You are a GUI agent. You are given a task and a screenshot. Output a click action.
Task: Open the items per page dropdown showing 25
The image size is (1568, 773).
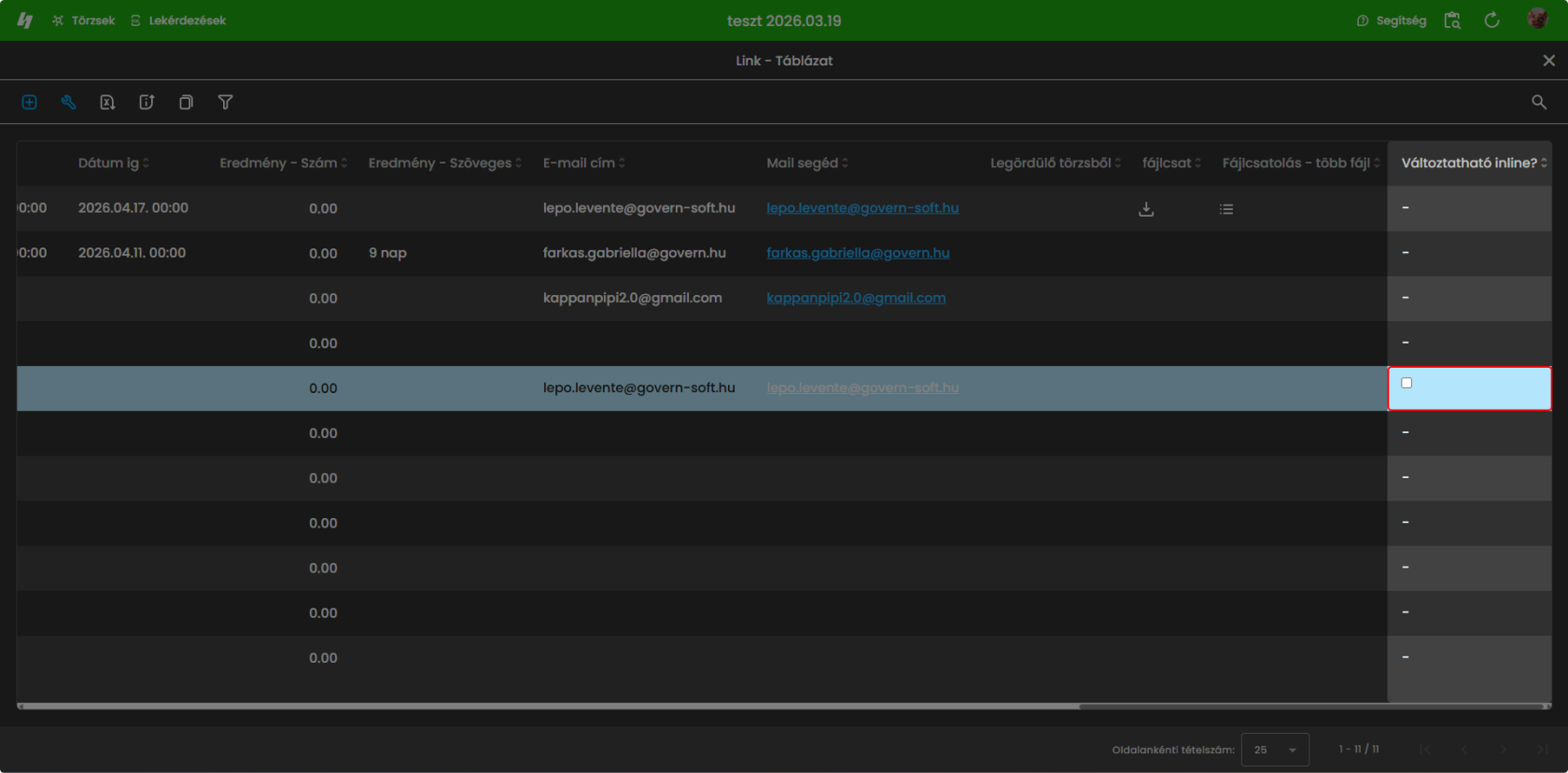point(1275,750)
